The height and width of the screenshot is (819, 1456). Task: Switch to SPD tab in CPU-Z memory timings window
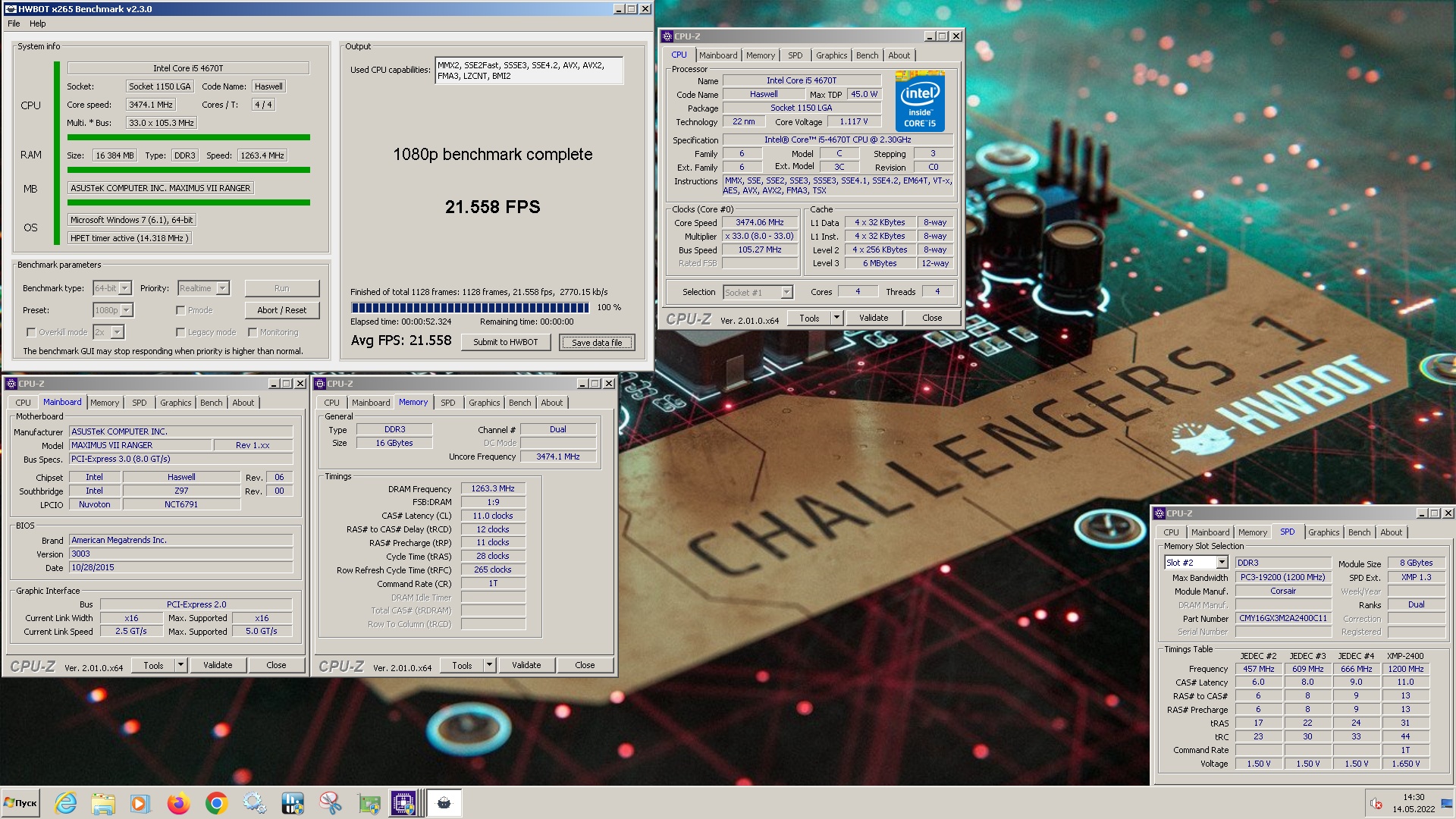(x=448, y=403)
